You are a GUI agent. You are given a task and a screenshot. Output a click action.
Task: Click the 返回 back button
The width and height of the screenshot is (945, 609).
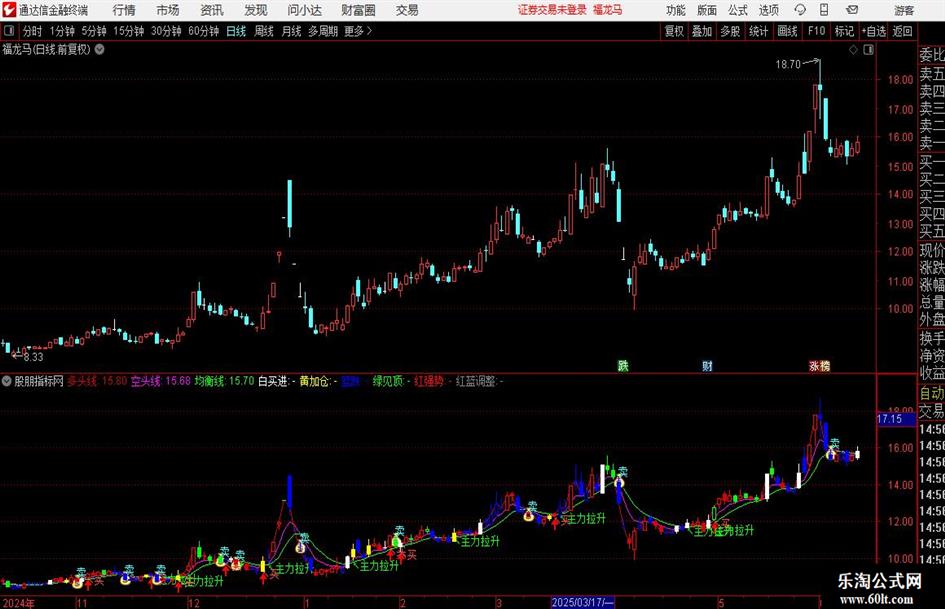902,31
